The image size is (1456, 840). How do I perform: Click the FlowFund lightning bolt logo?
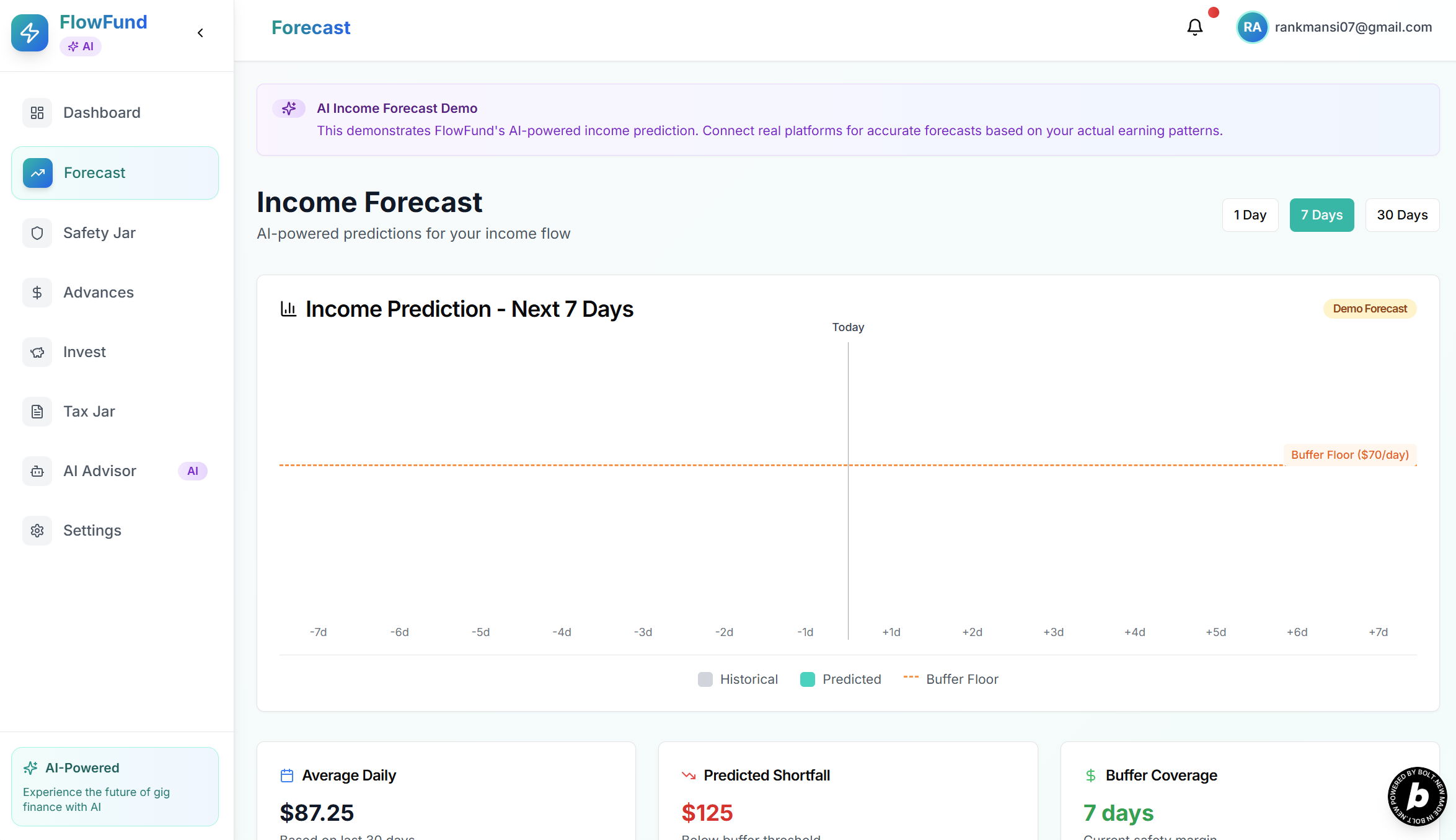(x=30, y=33)
